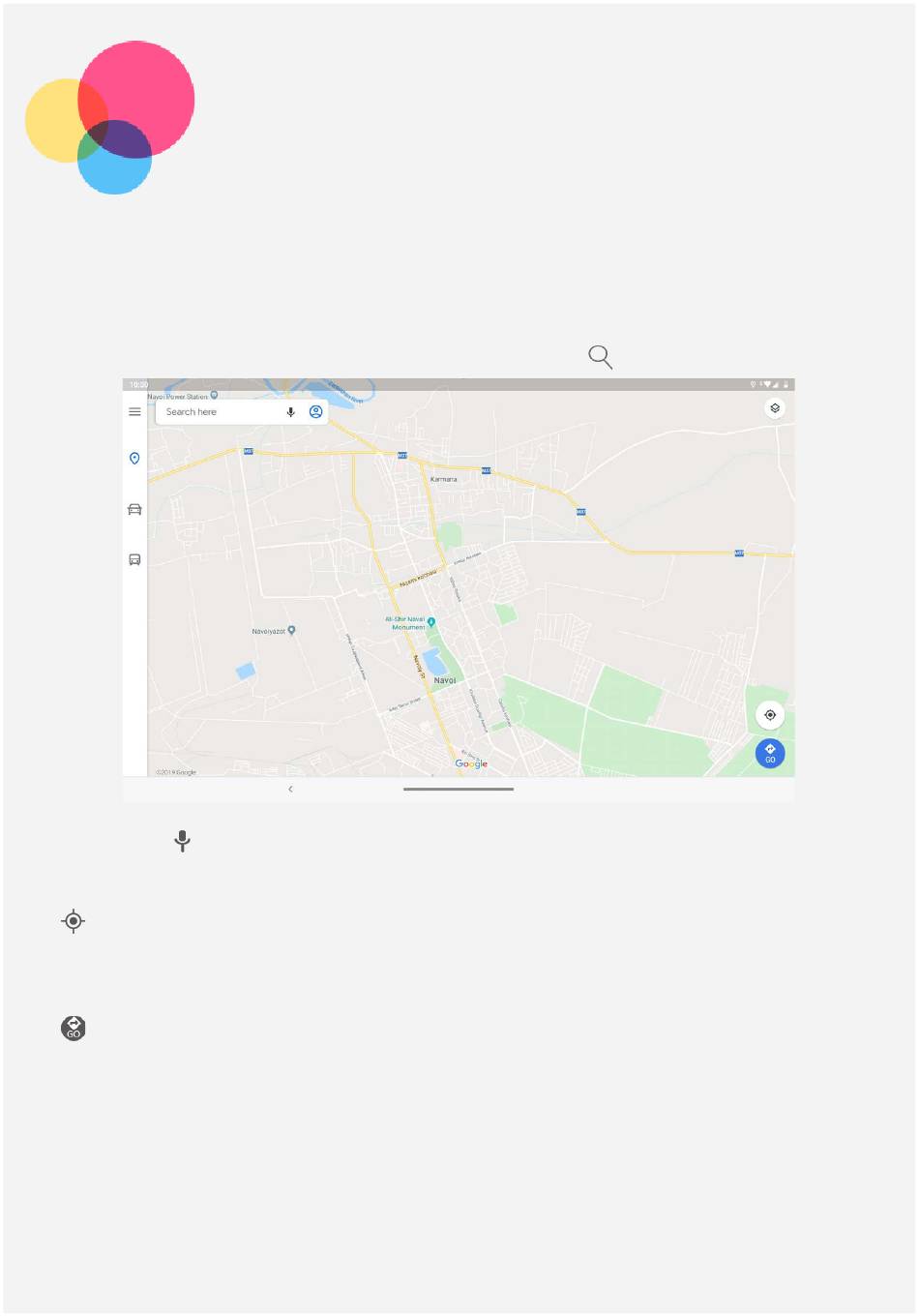Select the Navoi Power Station marker
Viewport: 919px width, 1316px height.
(214, 395)
